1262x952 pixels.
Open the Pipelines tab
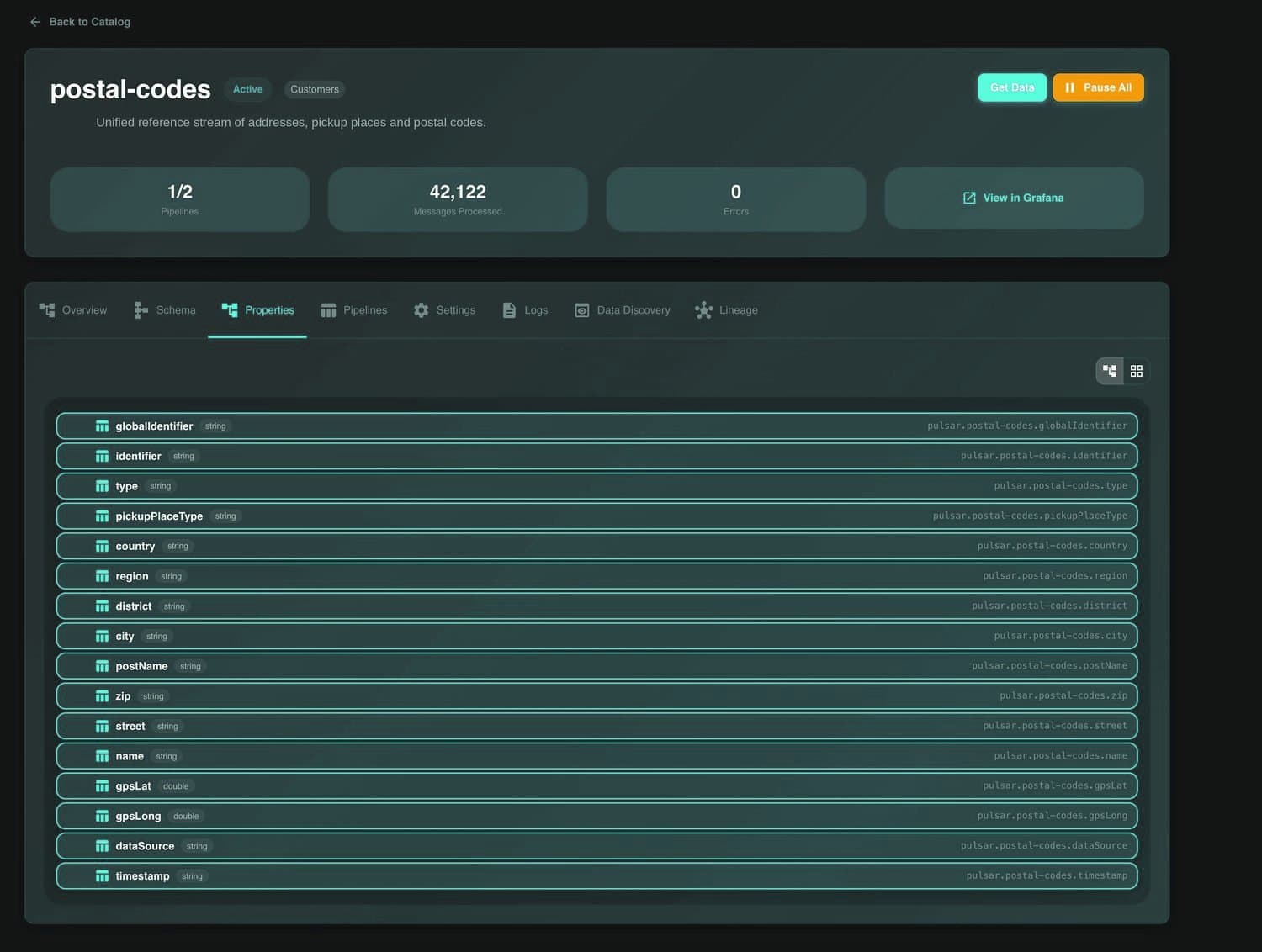(354, 310)
